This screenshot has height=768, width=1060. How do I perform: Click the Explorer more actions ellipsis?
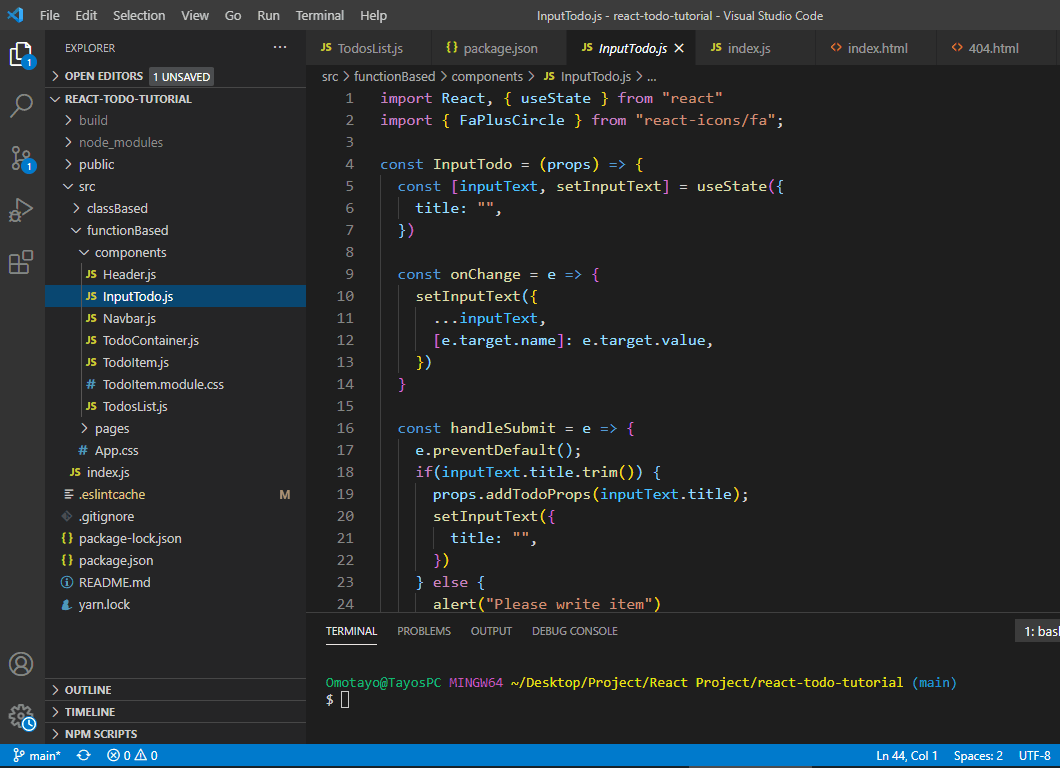click(280, 47)
